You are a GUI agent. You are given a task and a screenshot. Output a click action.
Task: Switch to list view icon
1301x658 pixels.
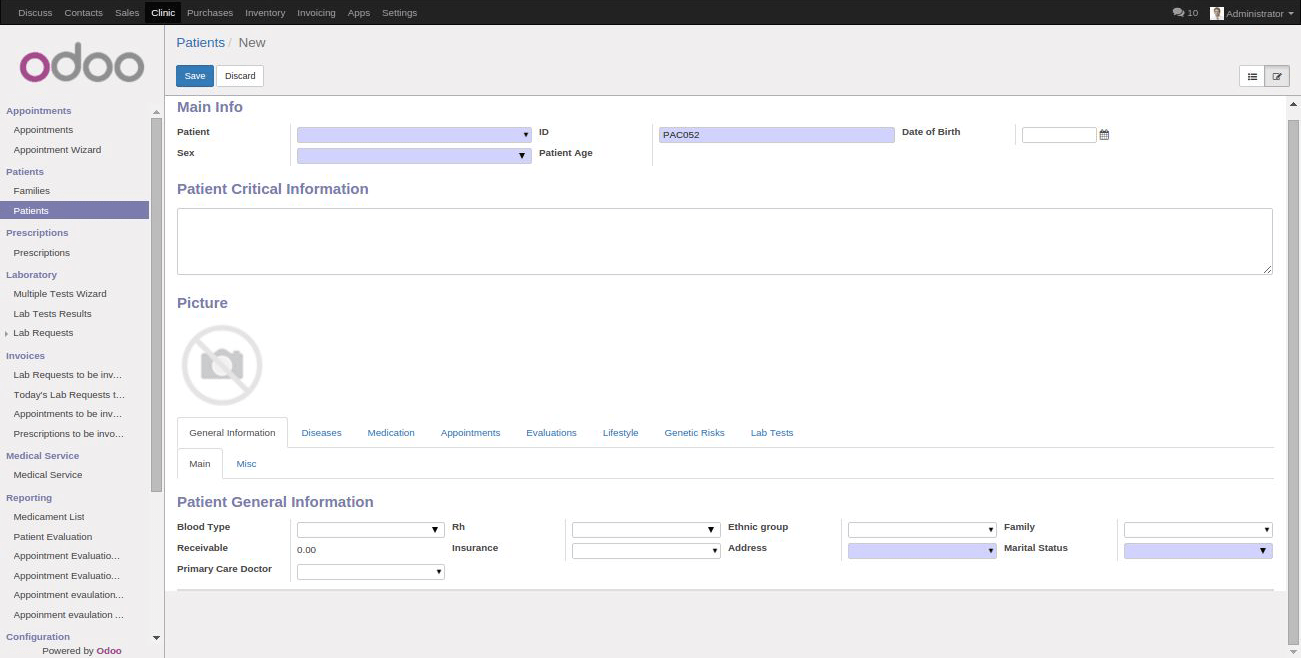[x=1252, y=76]
